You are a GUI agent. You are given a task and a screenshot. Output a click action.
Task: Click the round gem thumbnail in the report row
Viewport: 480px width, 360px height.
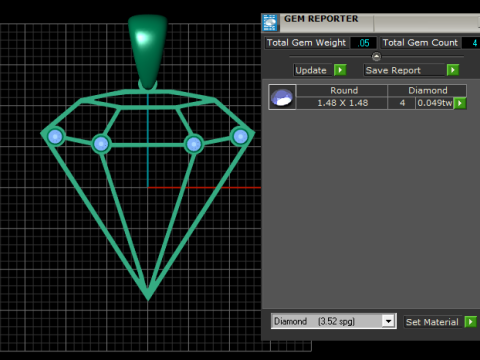pyautogui.click(x=282, y=97)
